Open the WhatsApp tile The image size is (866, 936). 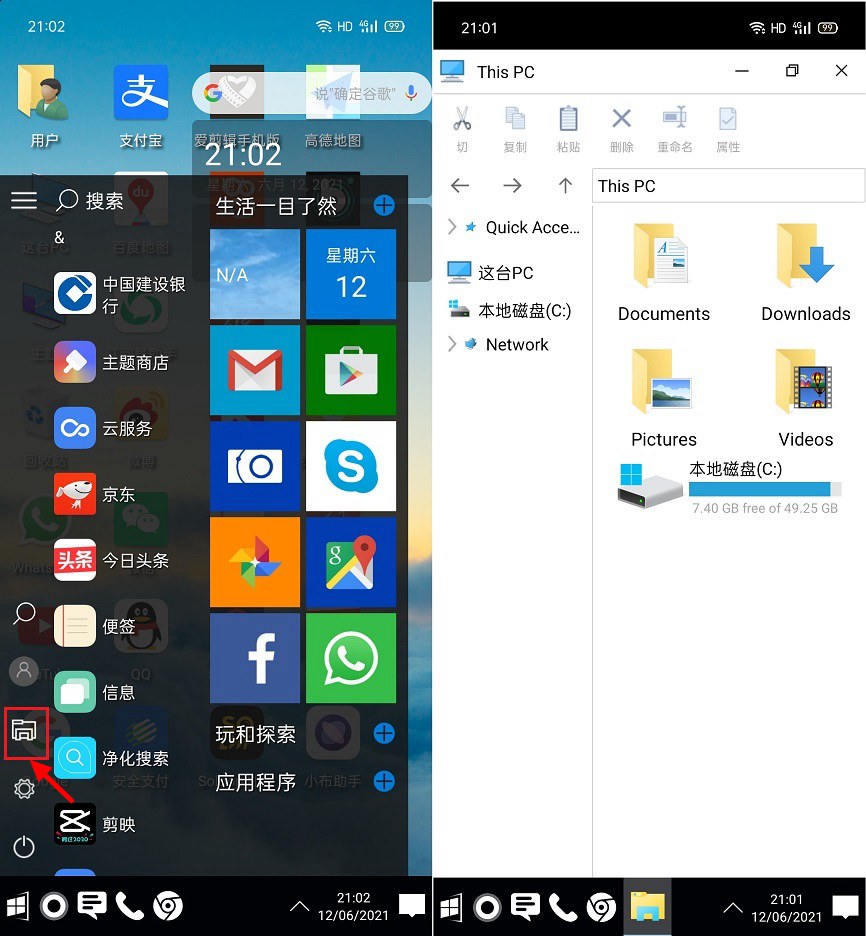pyautogui.click(x=351, y=658)
